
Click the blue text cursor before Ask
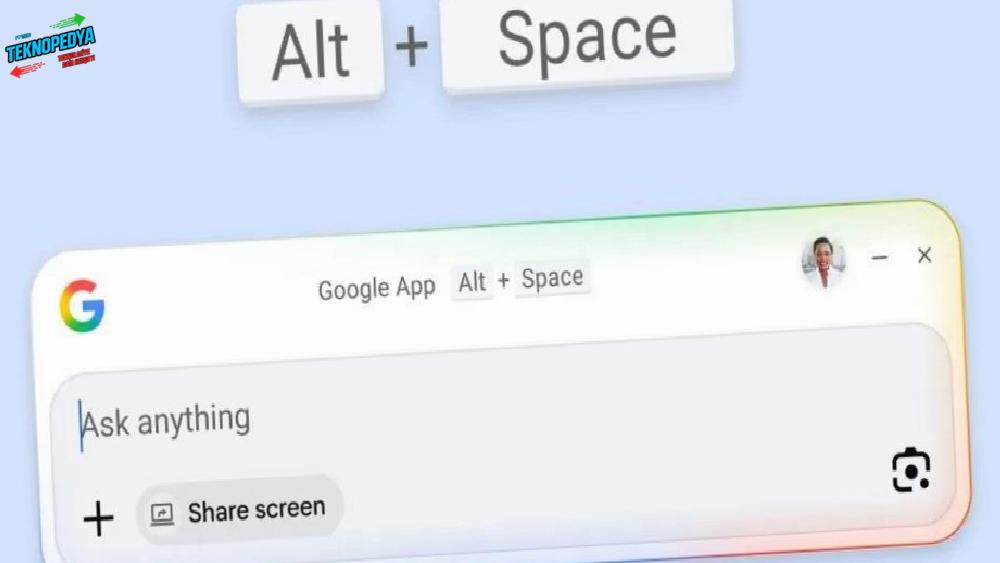[x=81, y=425]
